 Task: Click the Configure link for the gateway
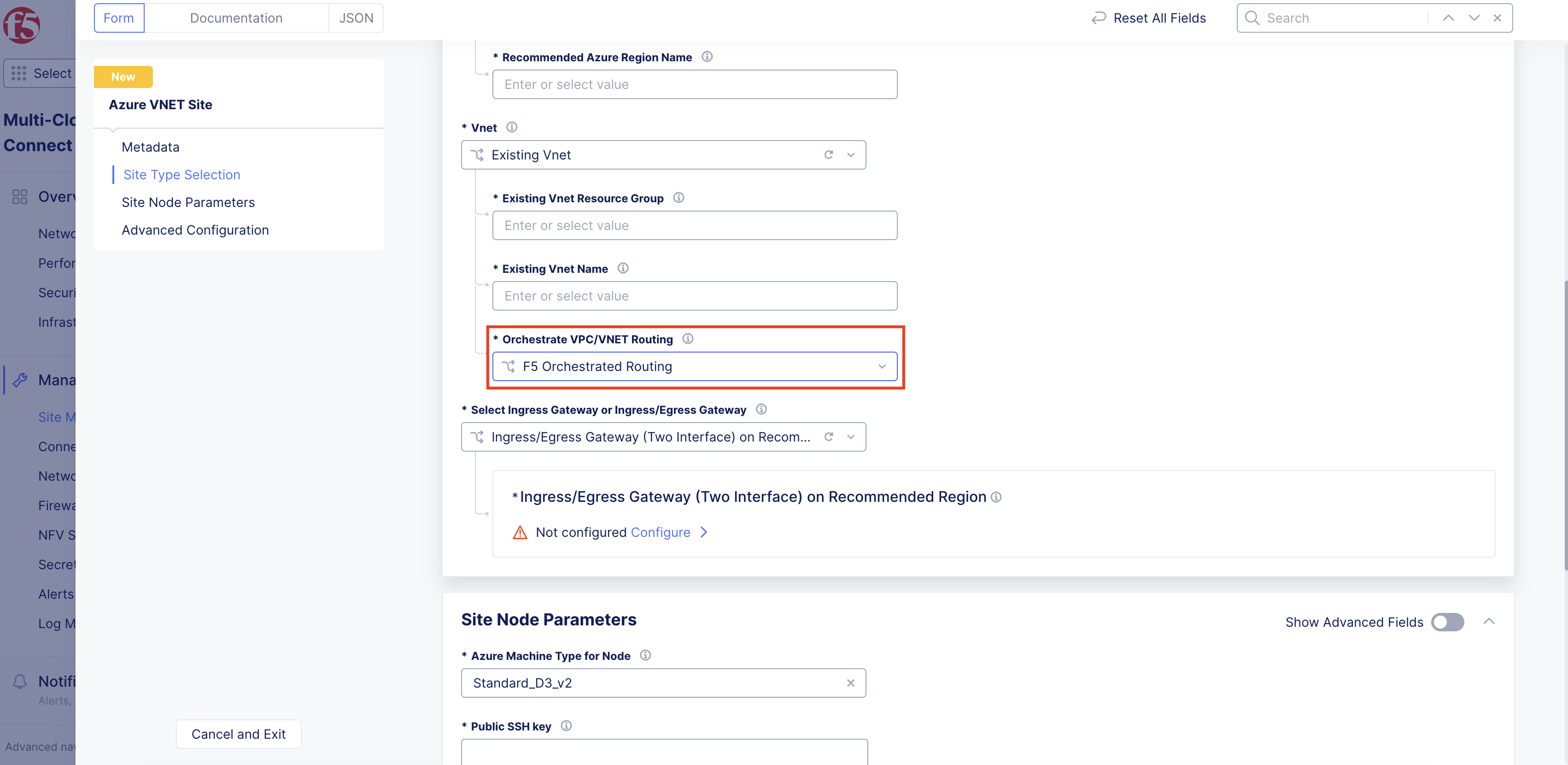(x=661, y=532)
